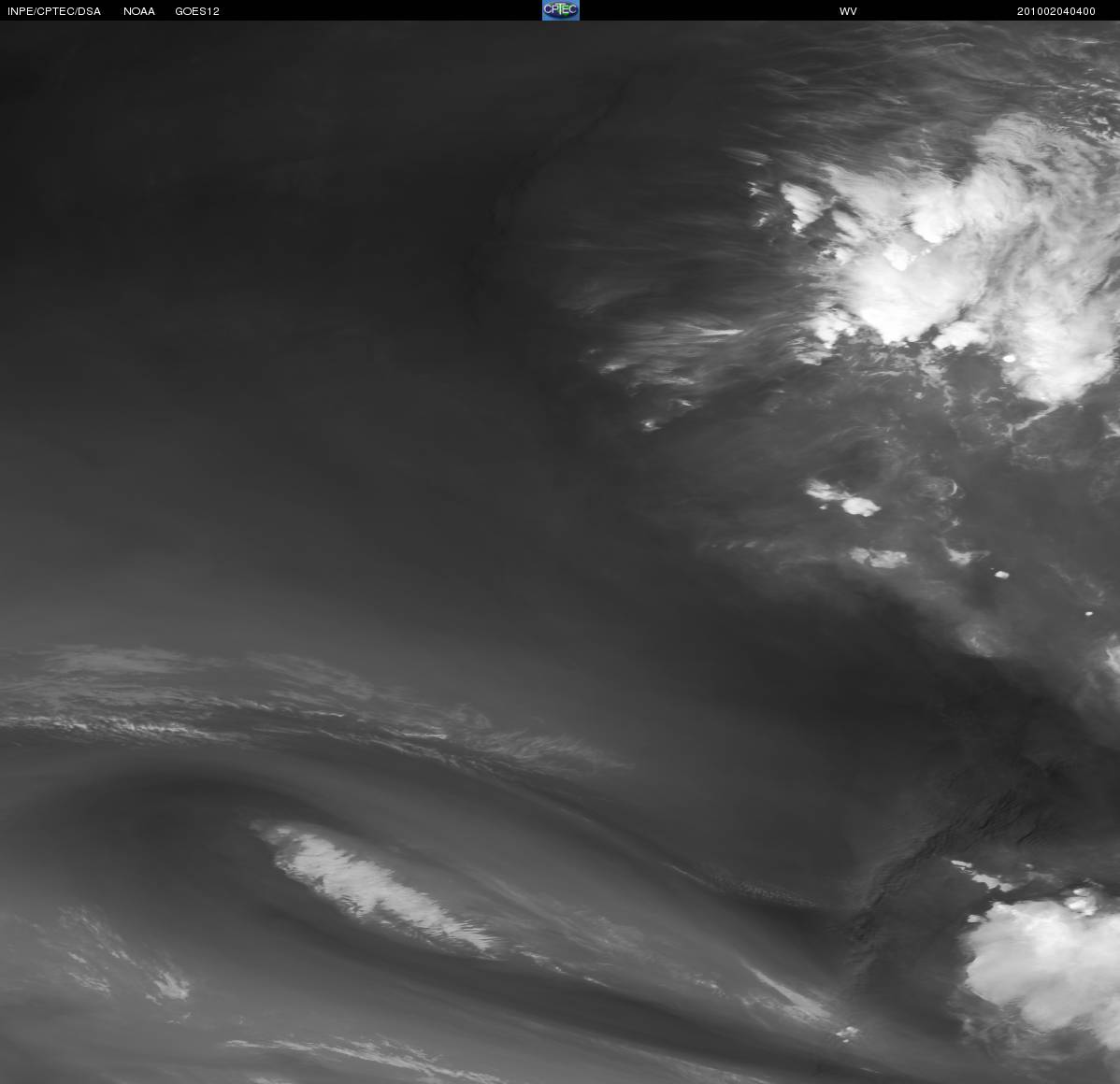The image size is (1120, 1084).
Task: Click the GOES12 satellite label
Action: pyautogui.click(x=197, y=11)
